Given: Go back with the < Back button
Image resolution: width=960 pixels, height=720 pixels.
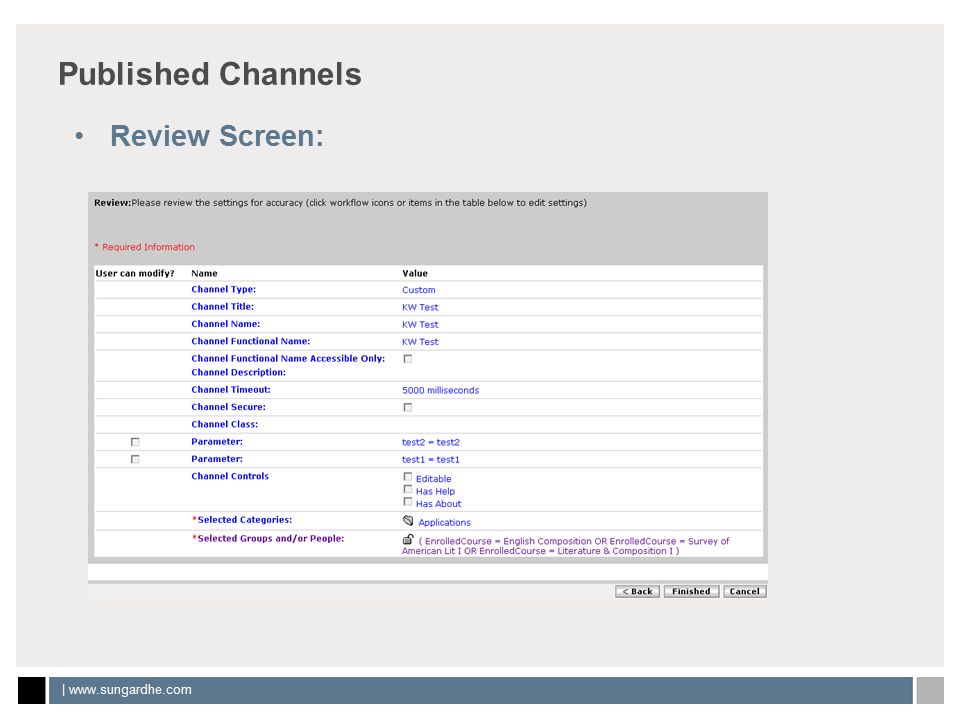Looking at the screenshot, I should pyautogui.click(x=637, y=591).
